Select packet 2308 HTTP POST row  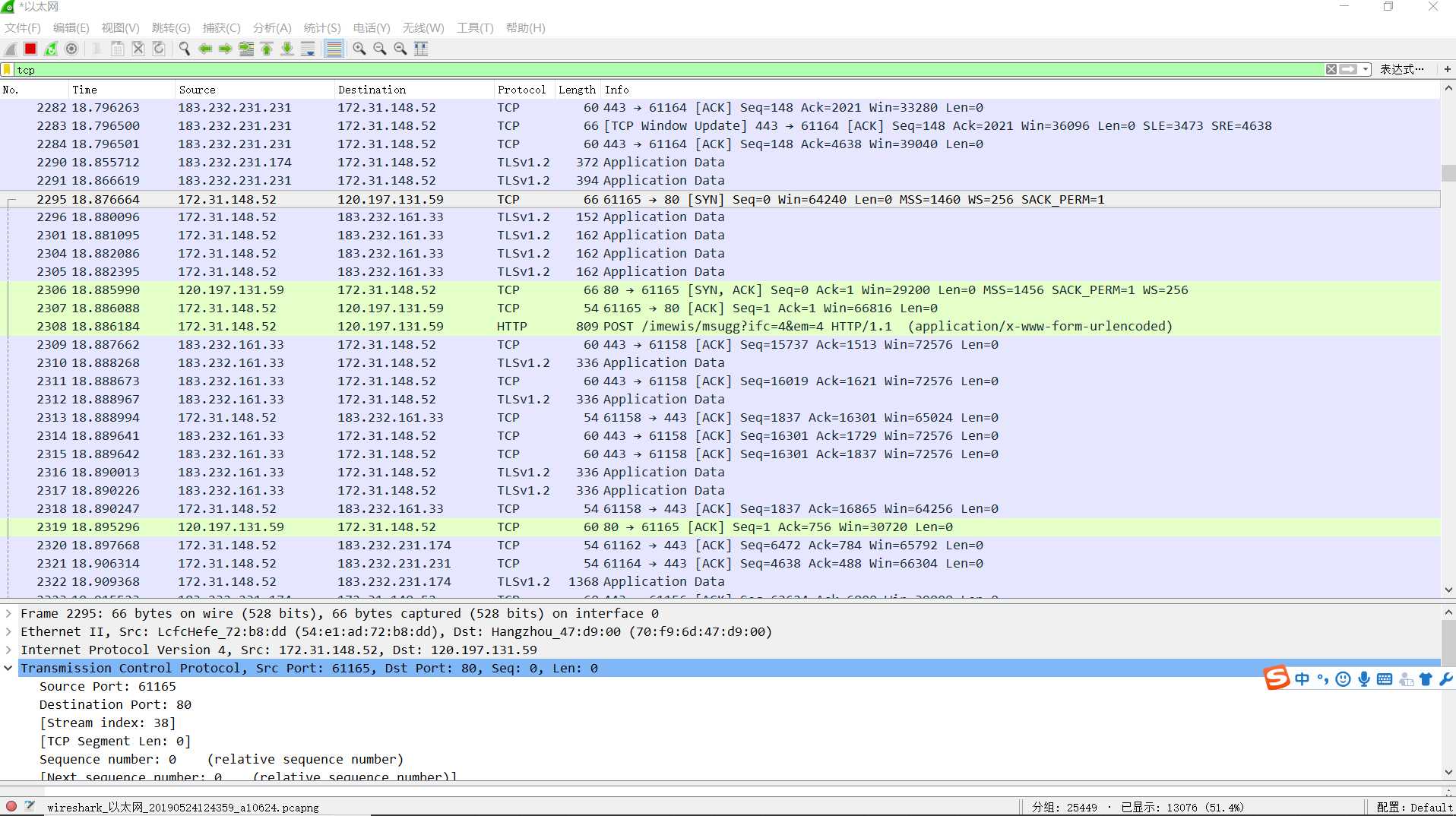click(x=722, y=327)
